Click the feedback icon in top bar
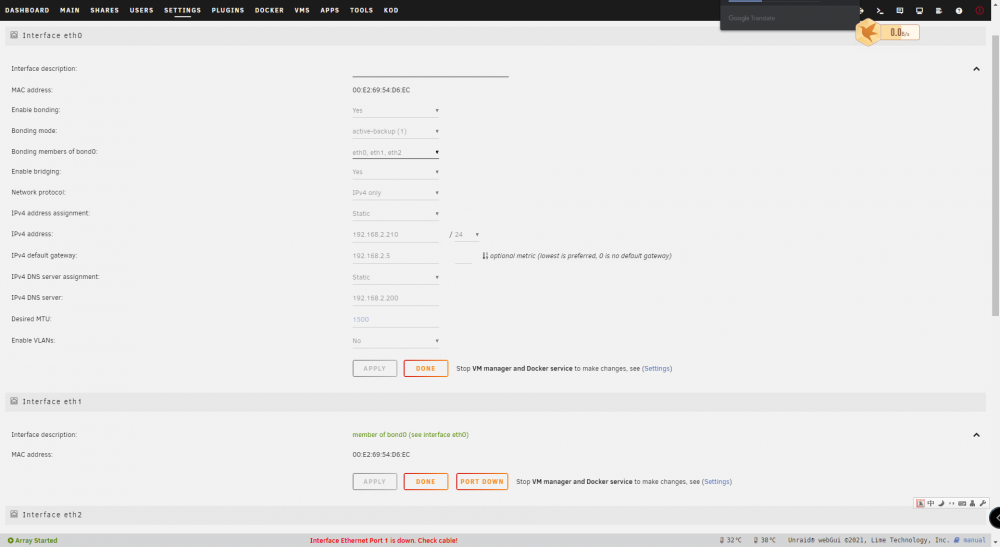The height and width of the screenshot is (547, 1000). (899, 11)
